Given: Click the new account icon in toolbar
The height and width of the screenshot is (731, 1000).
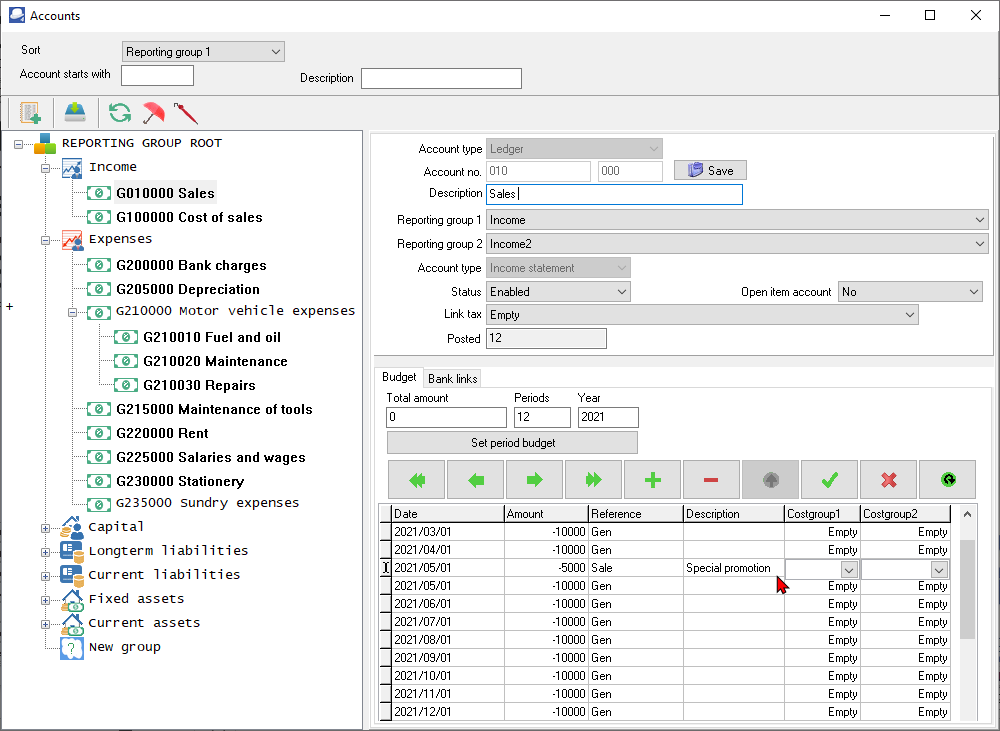Looking at the screenshot, I should [x=30, y=112].
